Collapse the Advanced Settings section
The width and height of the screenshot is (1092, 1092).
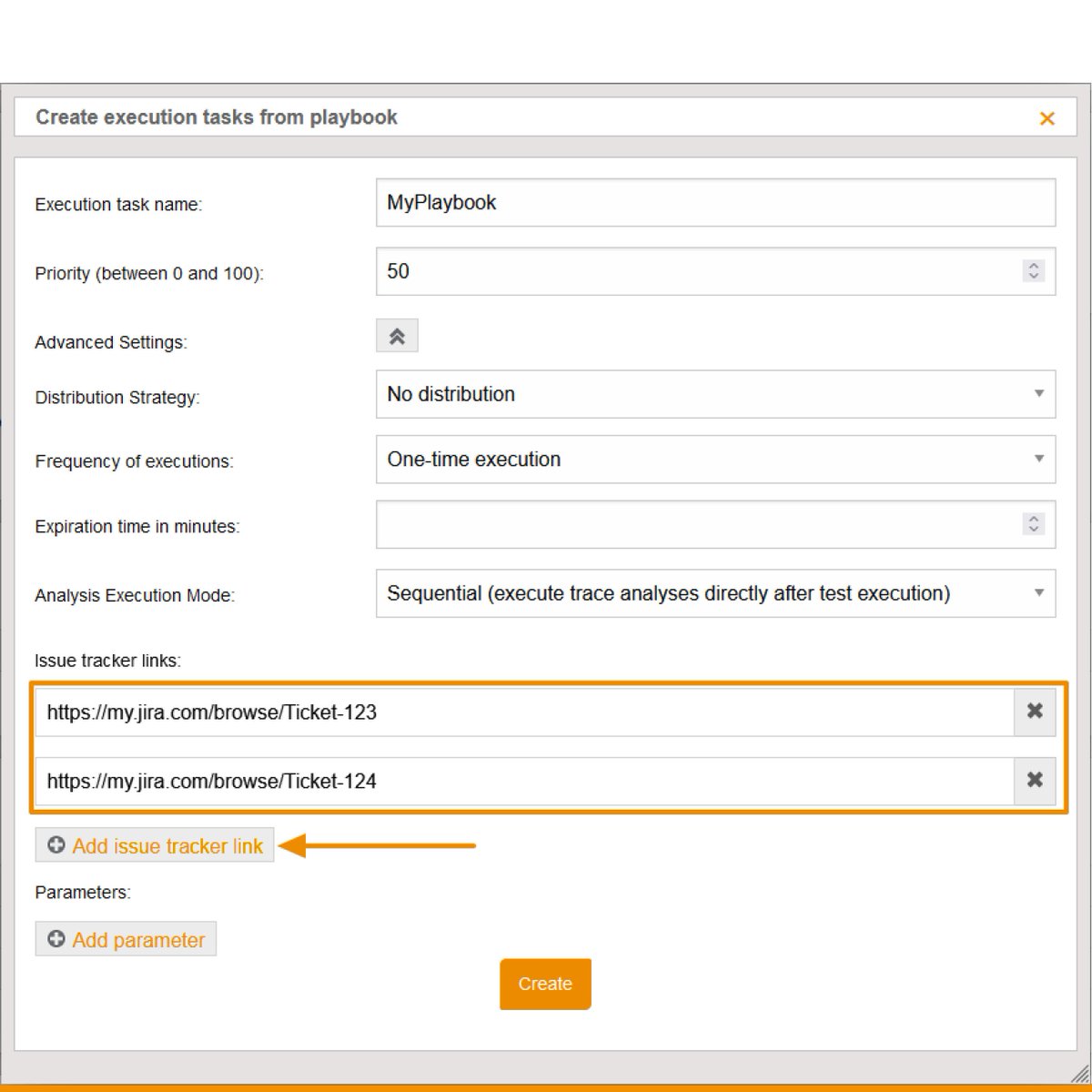(397, 336)
